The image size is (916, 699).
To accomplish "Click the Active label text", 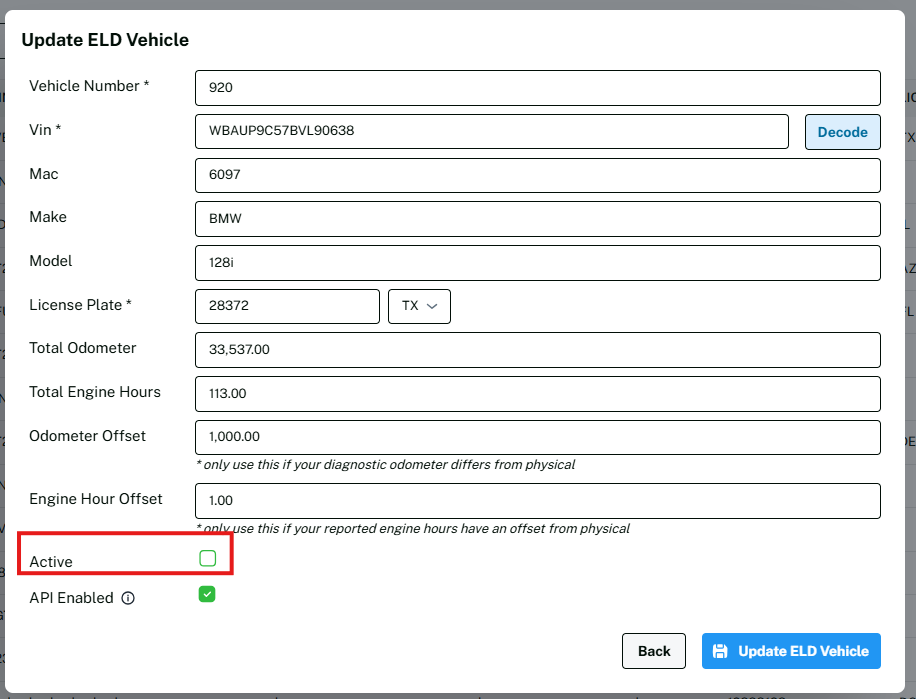I will pyautogui.click(x=51, y=562).
